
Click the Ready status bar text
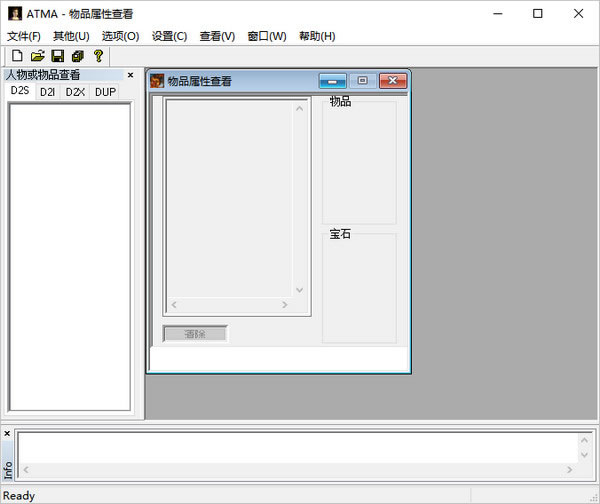pyautogui.click(x=19, y=496)
